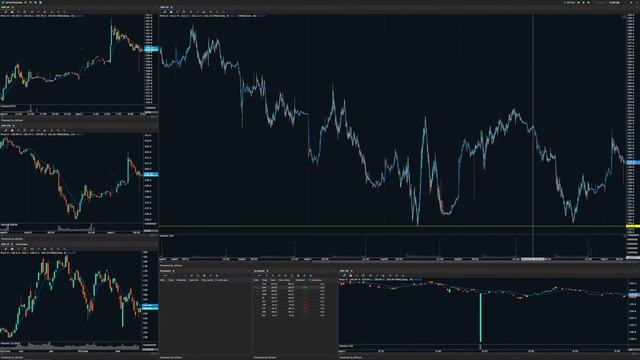This screenshot has width=640, height=360.
Task: Click the first toolbar icon in the empty watchlist panel
Action: (x=165, y=276)
